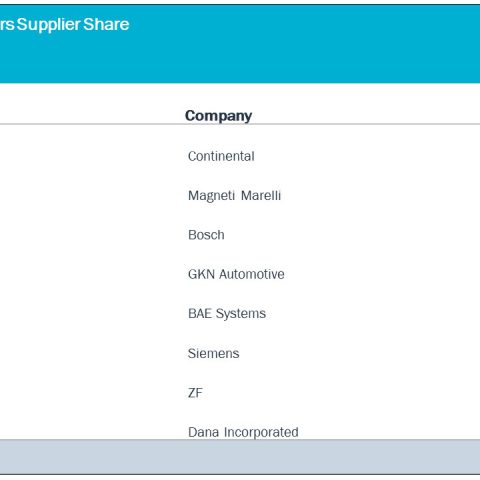
Task: Click the word Incorporated
Action: pos(261,432)
